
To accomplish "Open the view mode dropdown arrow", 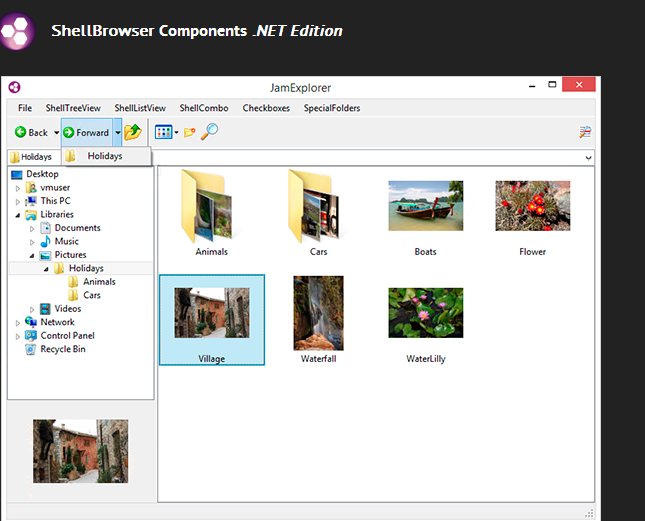I will tap(176, 132).
